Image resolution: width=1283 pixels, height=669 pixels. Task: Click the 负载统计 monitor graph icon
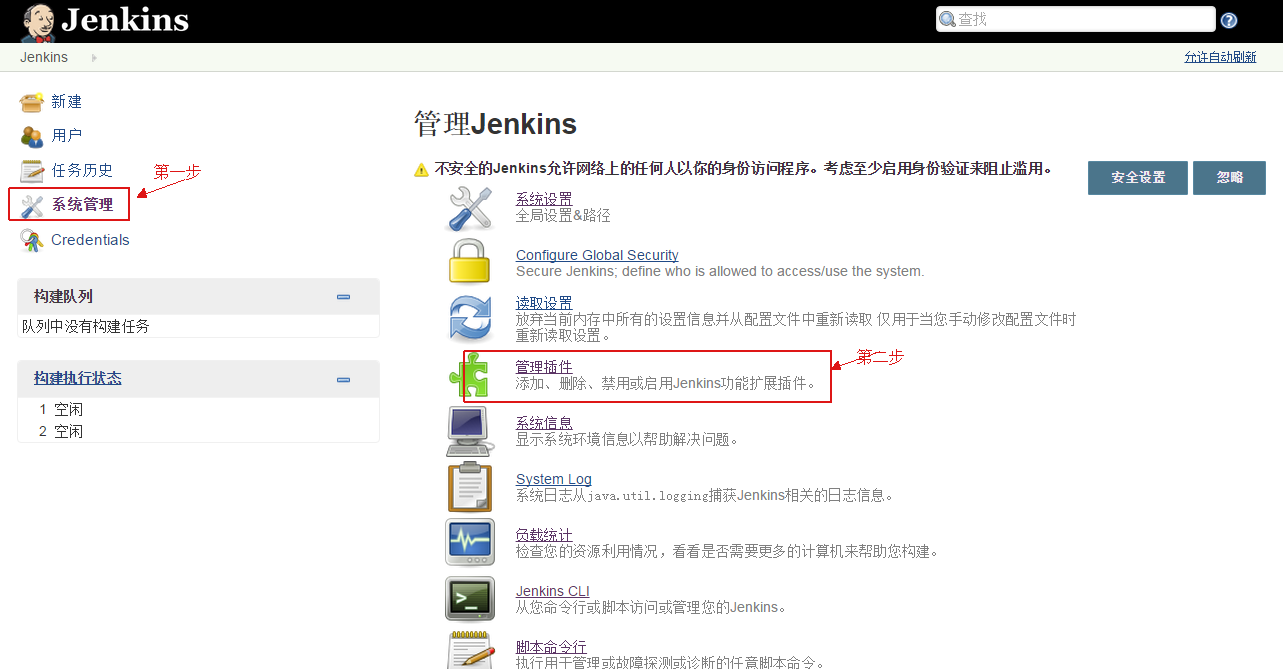point(469,542)
